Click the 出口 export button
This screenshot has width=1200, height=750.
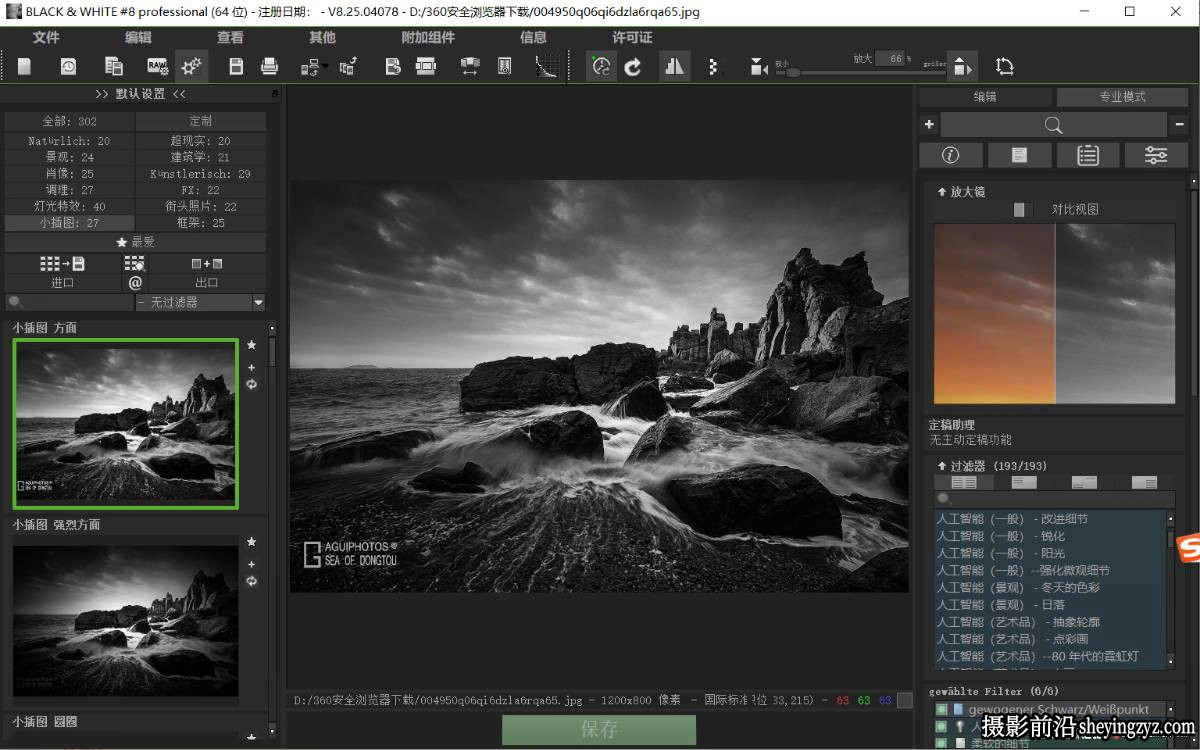tap(207, 283)
